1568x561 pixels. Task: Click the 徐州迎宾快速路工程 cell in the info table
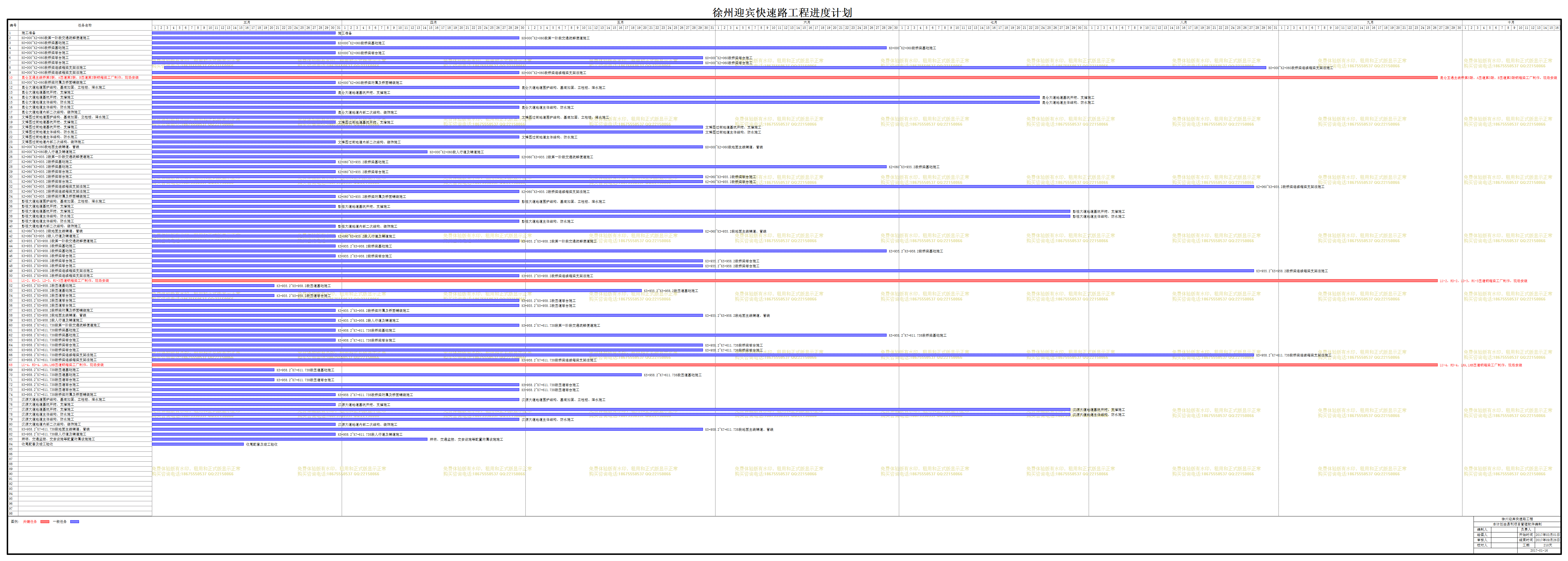[x=1518, y=519]
